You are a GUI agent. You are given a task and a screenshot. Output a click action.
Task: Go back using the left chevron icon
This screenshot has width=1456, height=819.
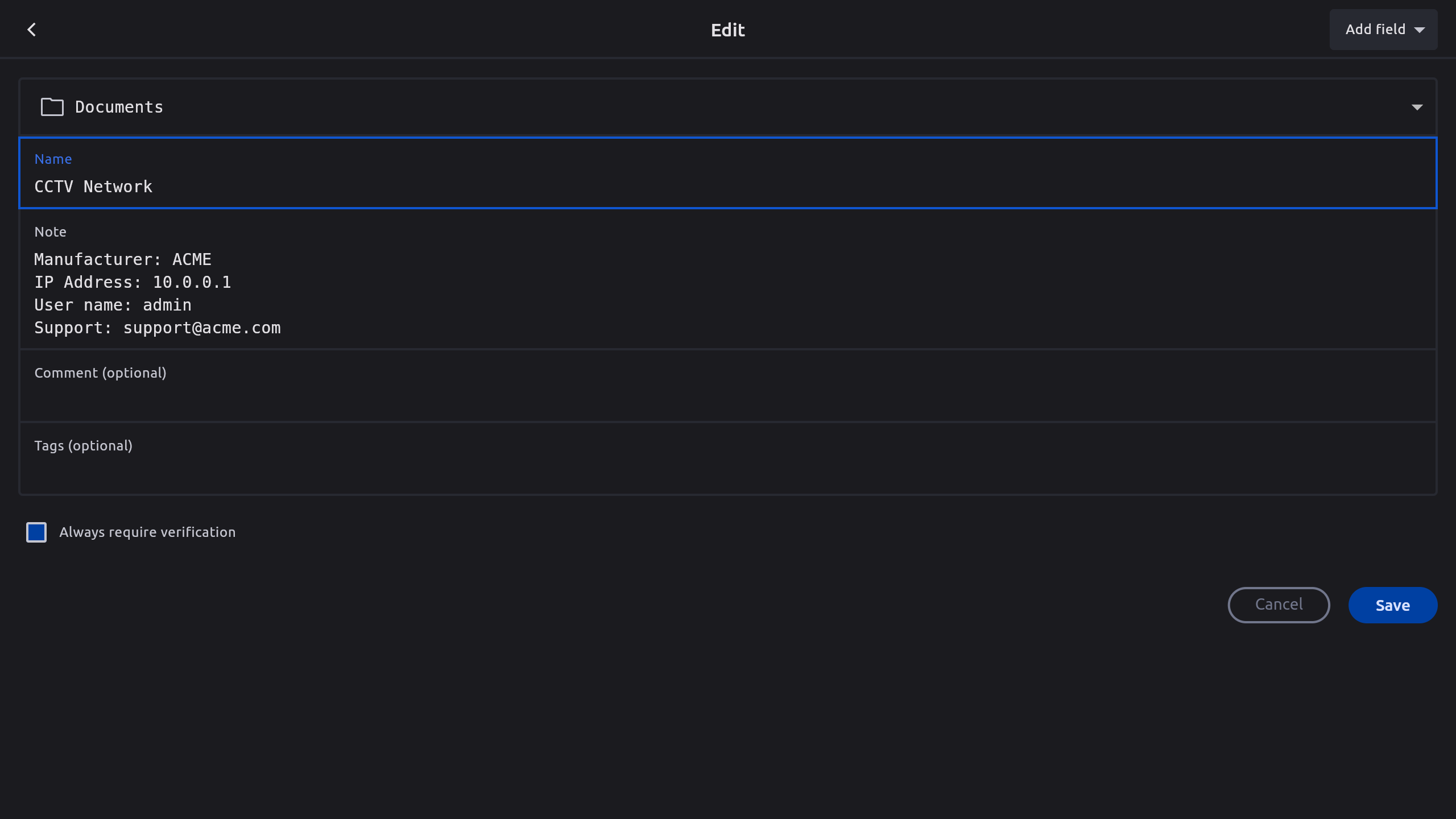coord(32,30)
